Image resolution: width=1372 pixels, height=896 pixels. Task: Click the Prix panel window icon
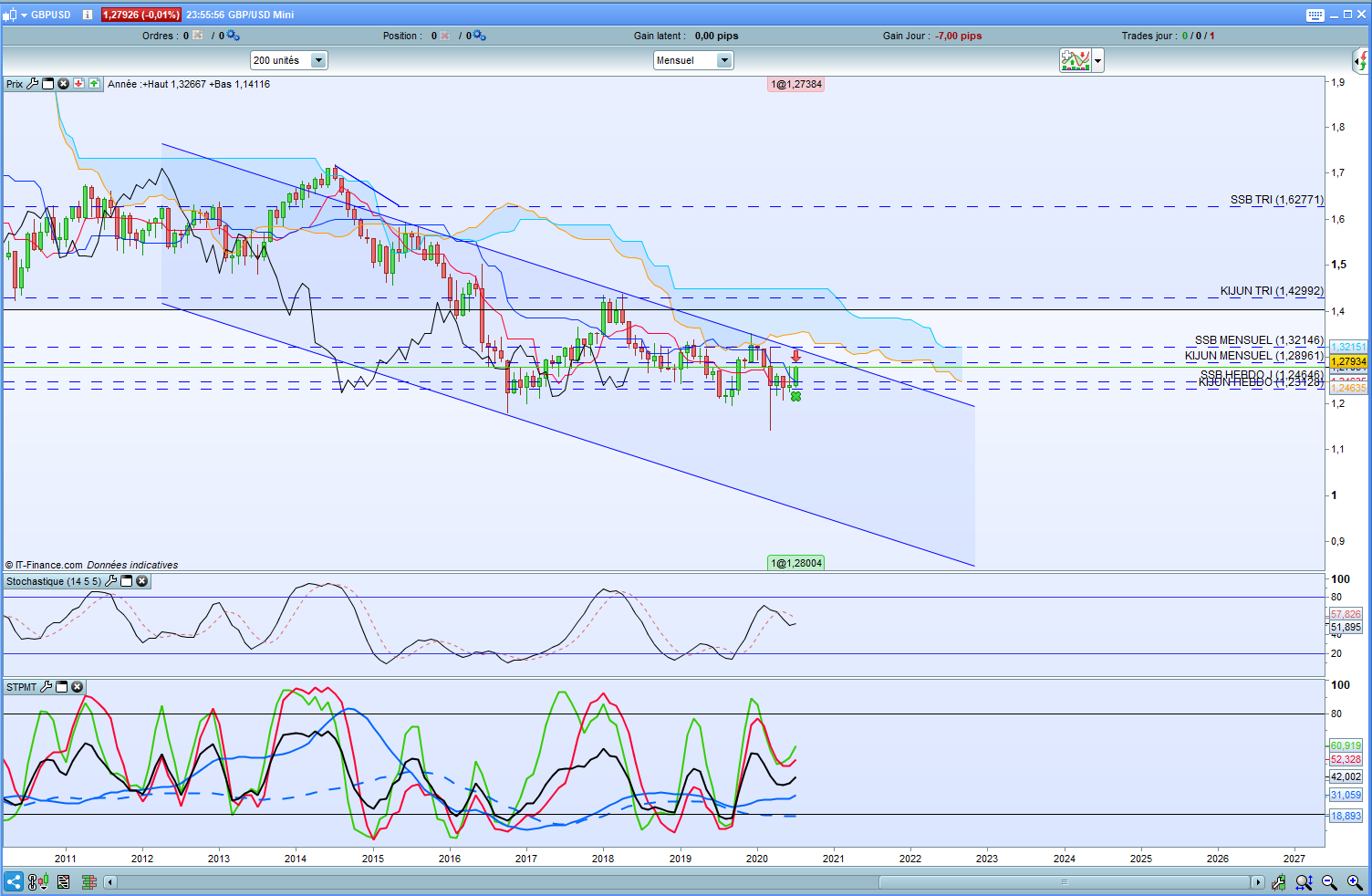(x=48, y=84)
